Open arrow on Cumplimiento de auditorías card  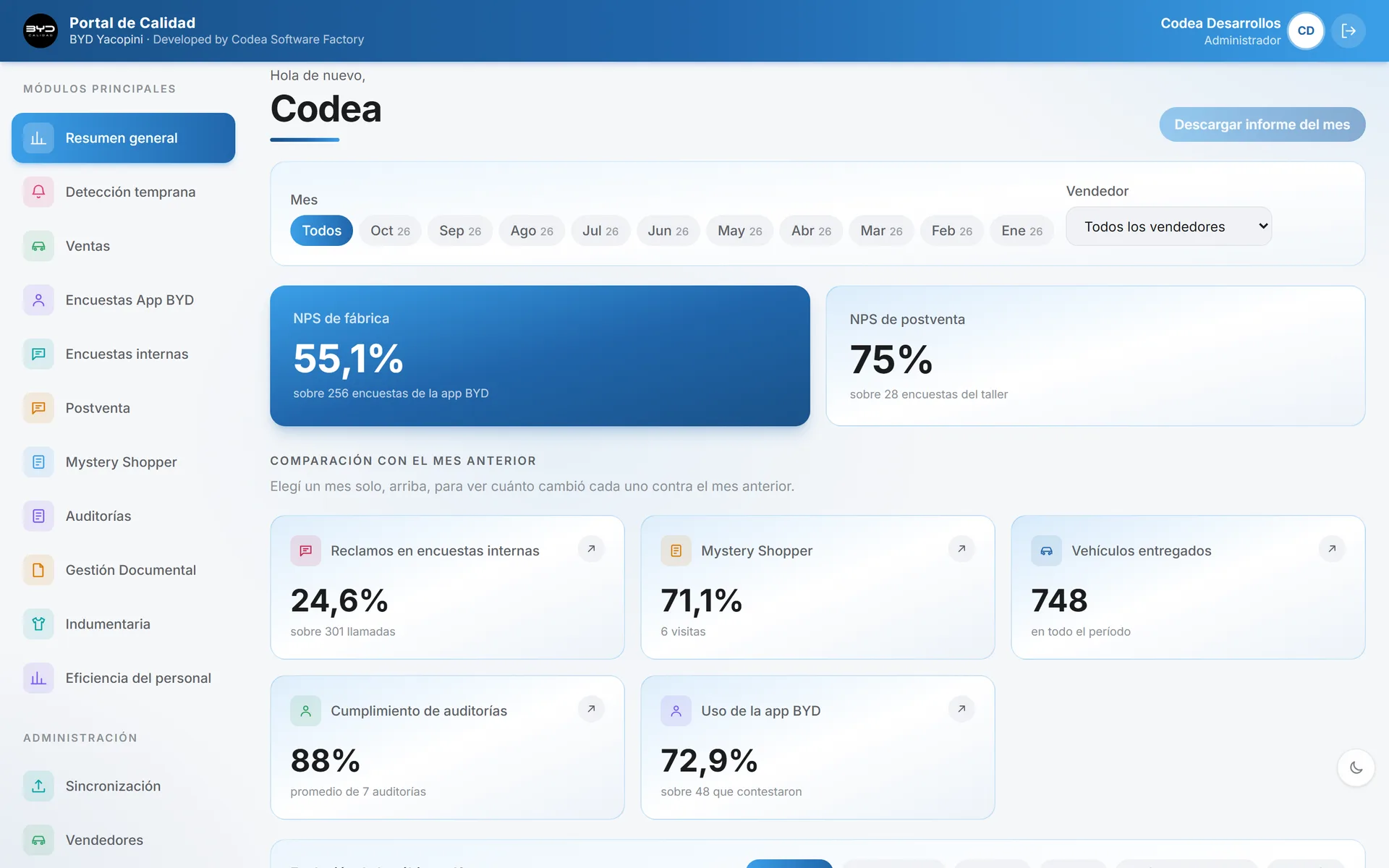591,709
